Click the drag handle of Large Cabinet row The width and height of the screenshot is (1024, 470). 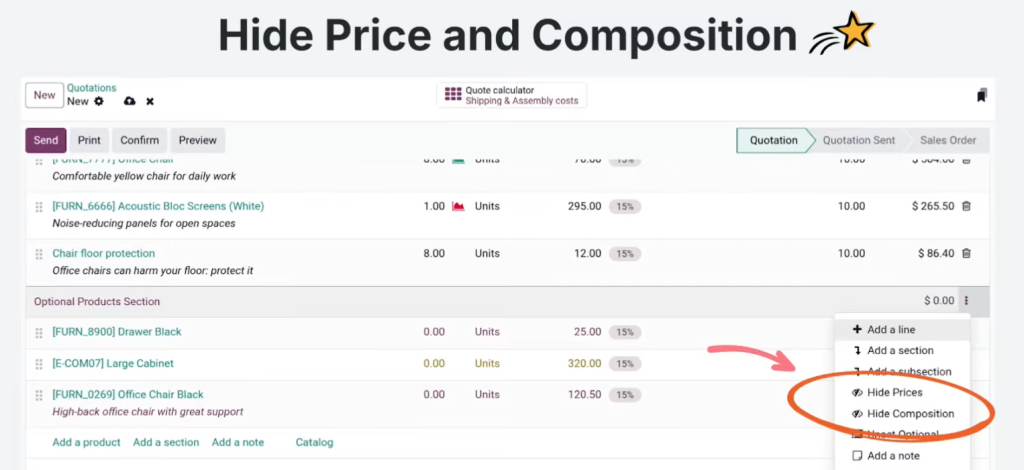point(39,364)
